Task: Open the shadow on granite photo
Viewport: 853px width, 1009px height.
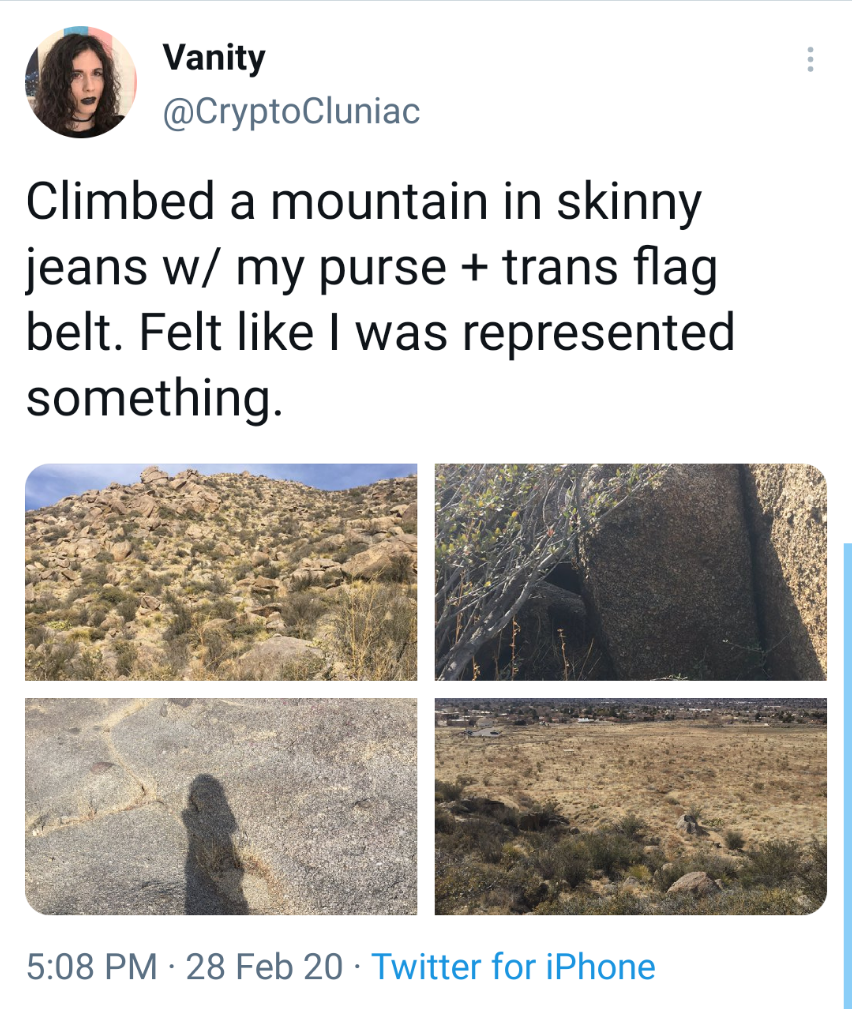Action: tap(221, 806)
